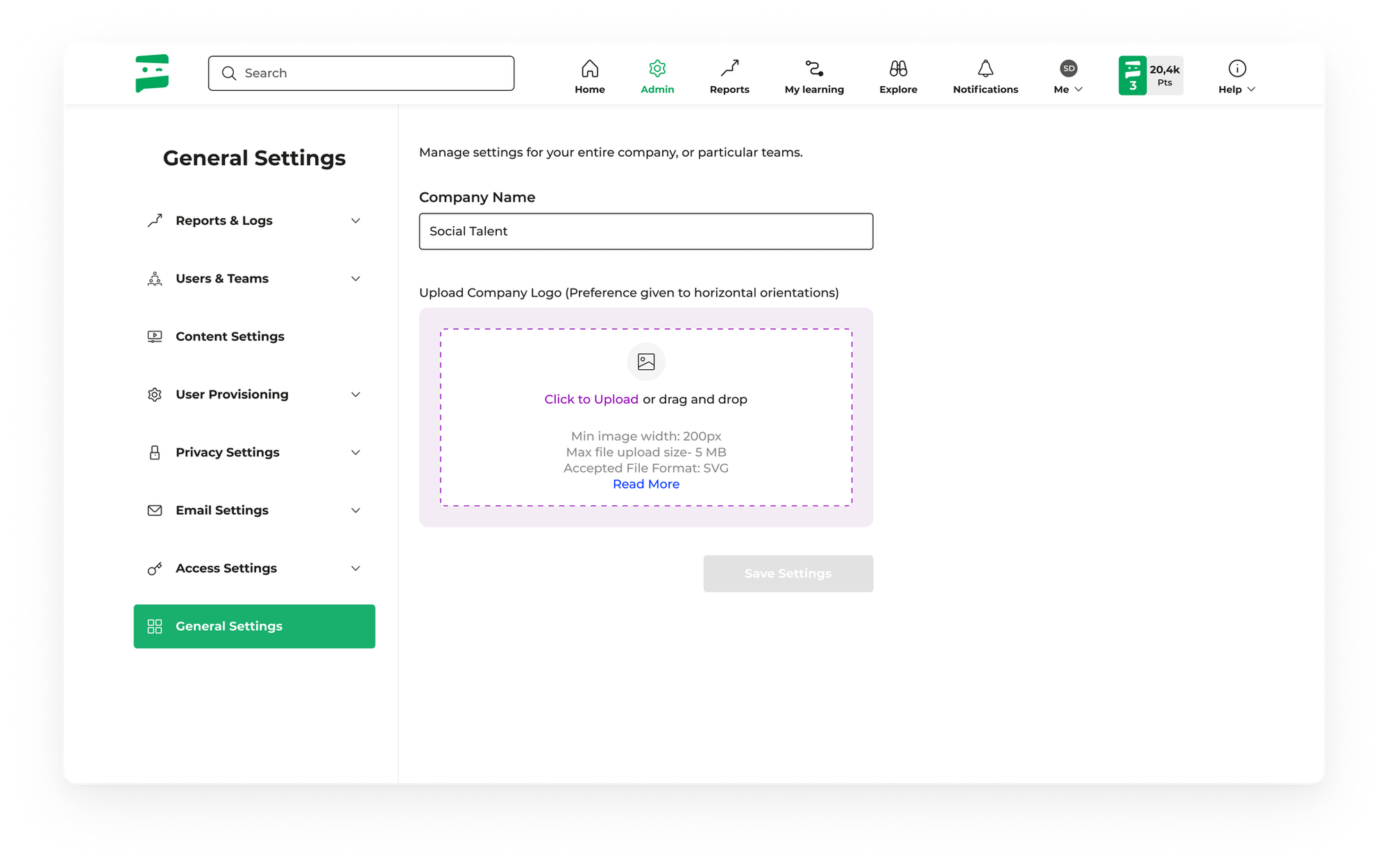The width and height of the screenshot is (1388, 868).
Task: Click 'Manage settings for your entire company' text
Action: 548,153
